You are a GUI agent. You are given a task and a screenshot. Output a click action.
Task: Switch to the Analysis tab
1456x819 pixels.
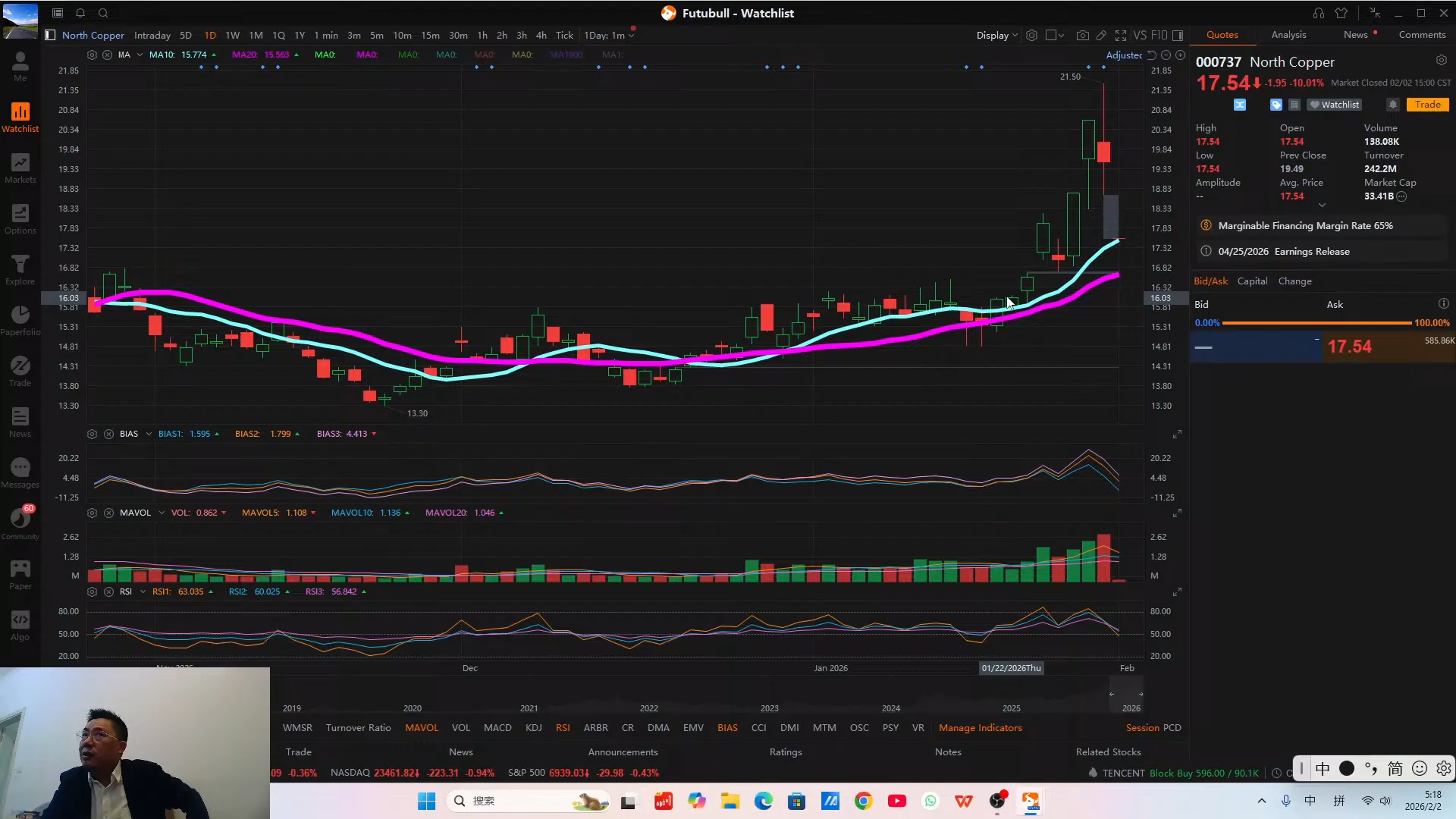[1288, 35]
